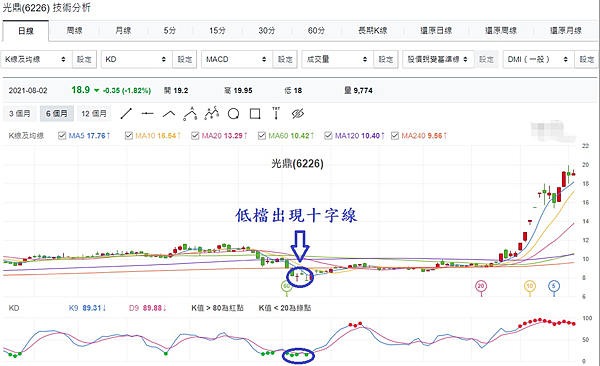Click 設定 next to KD dropdown
The height and width of the screenshot is (366, 600).
[x=184, y=59]
